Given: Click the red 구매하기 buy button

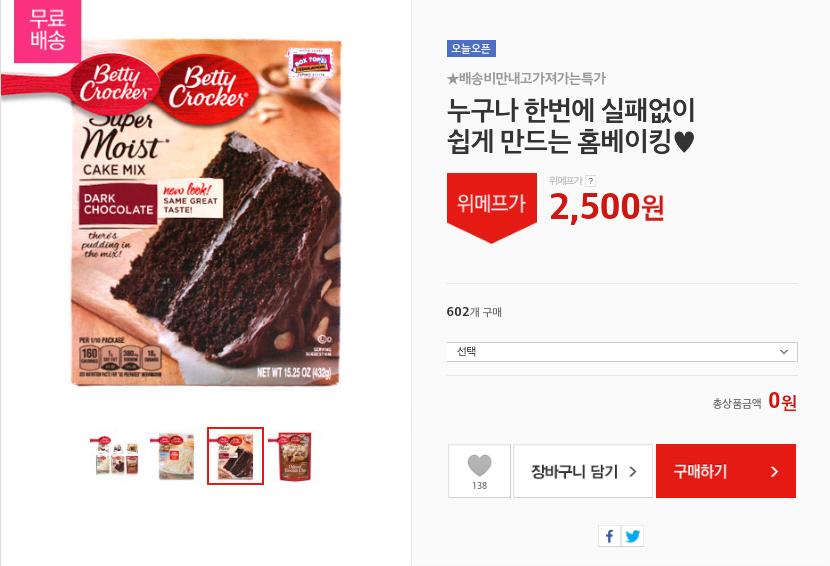Looking at the screenshot, I should tap(726, 471).
